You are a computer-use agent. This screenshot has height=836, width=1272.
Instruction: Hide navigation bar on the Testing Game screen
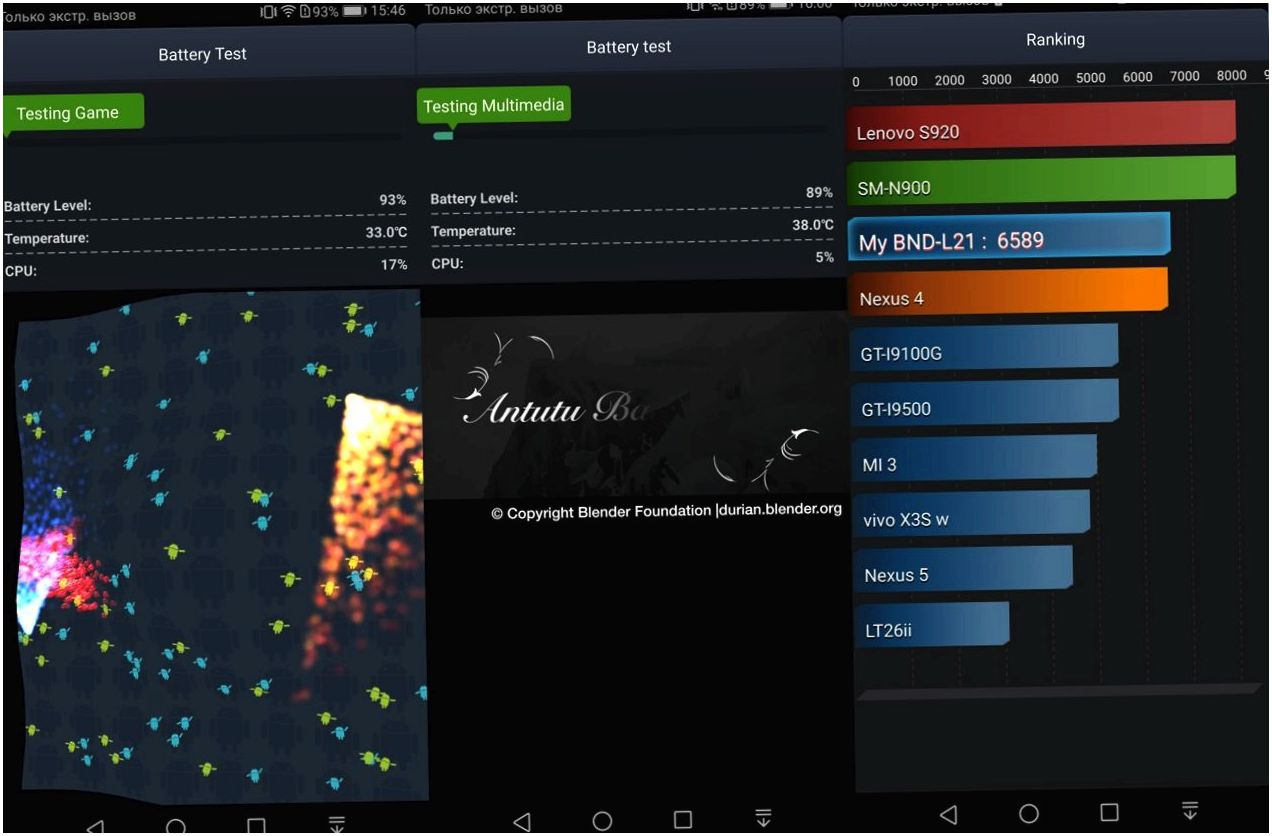[337, 825]
